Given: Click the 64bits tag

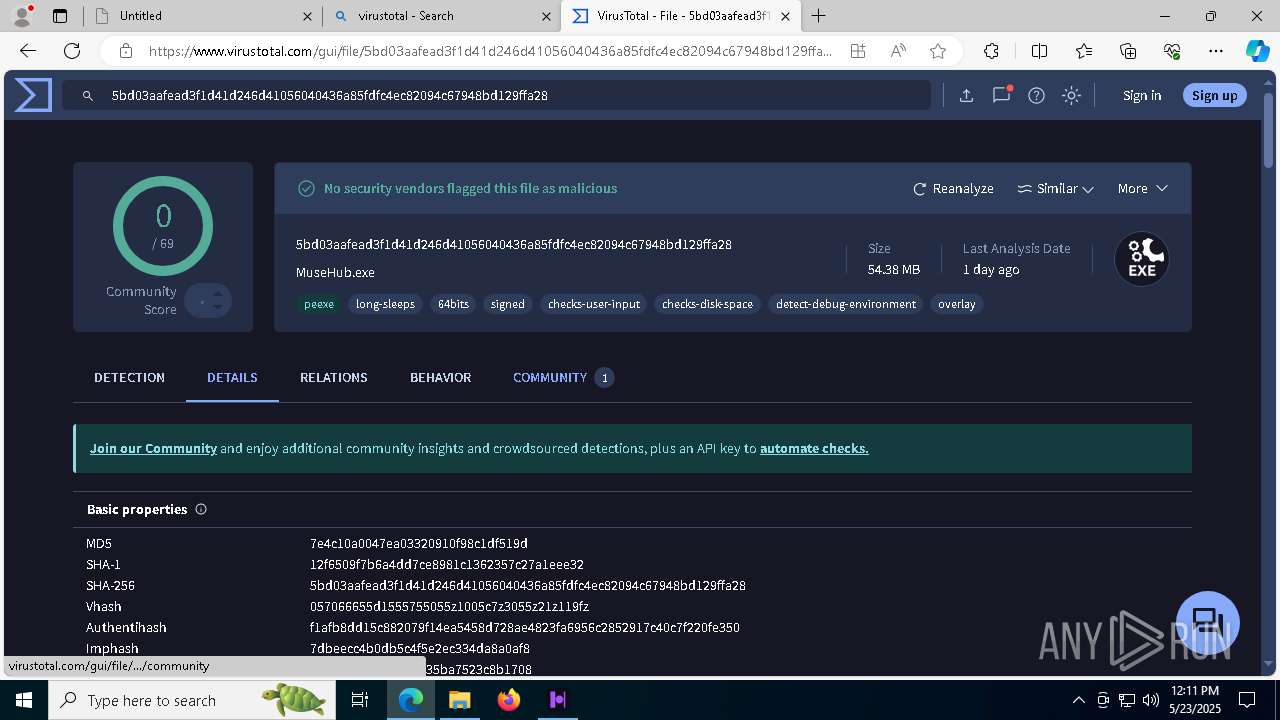Looking at the screenshot, I should pos(453,304).
